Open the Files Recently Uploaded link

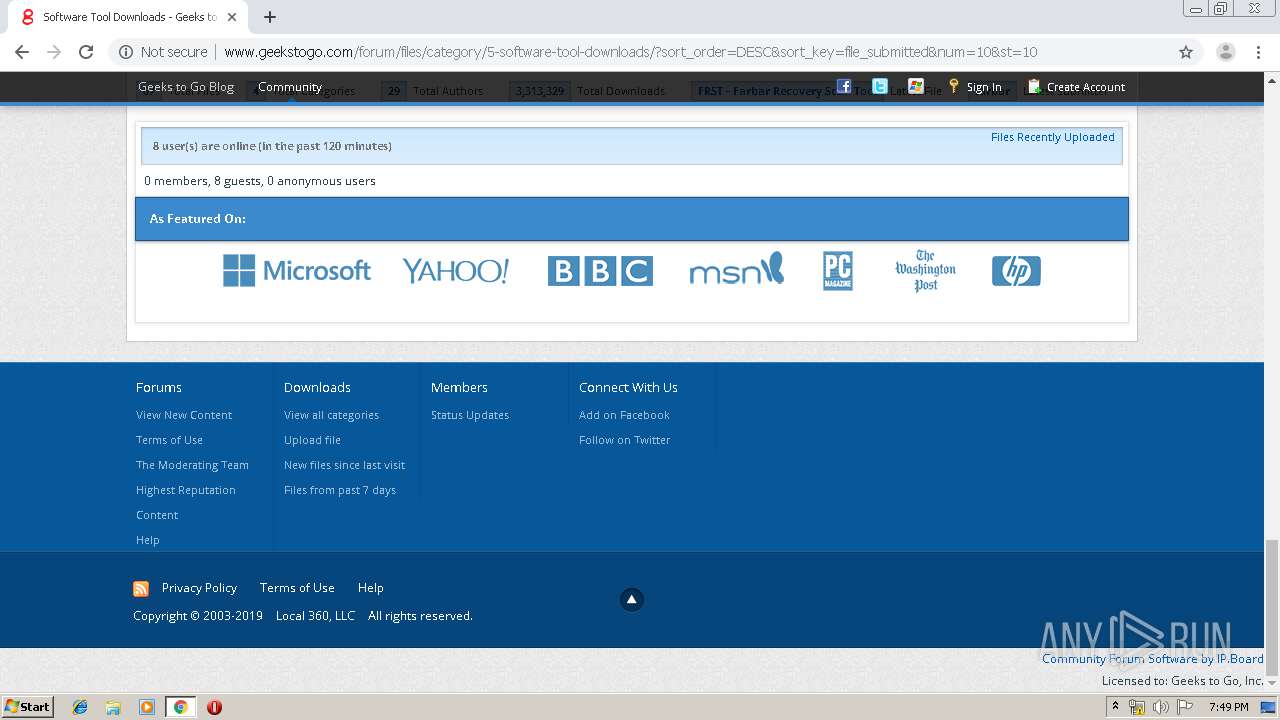tap(1052, 137)
